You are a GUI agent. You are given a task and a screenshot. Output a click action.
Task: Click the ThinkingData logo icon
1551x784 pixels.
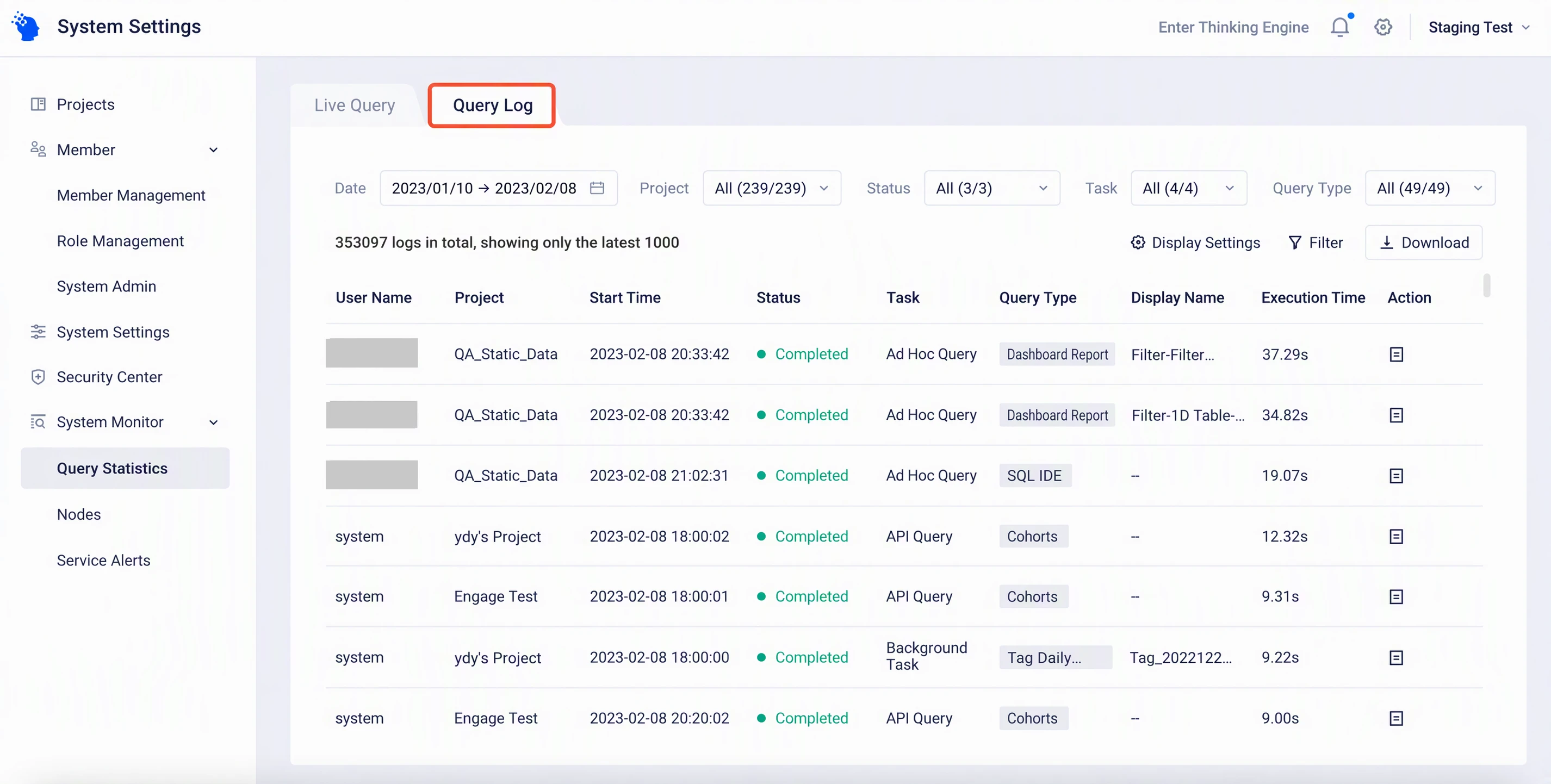pos(26,27)
